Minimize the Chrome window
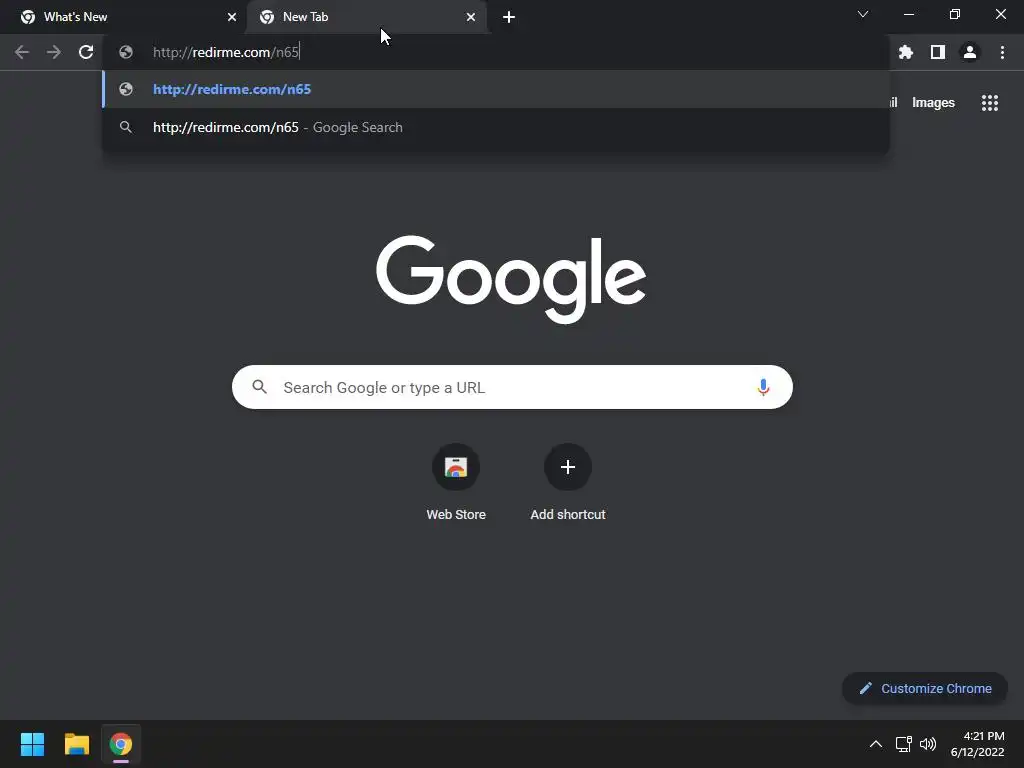1024x768 pixels. click(908, 14)
